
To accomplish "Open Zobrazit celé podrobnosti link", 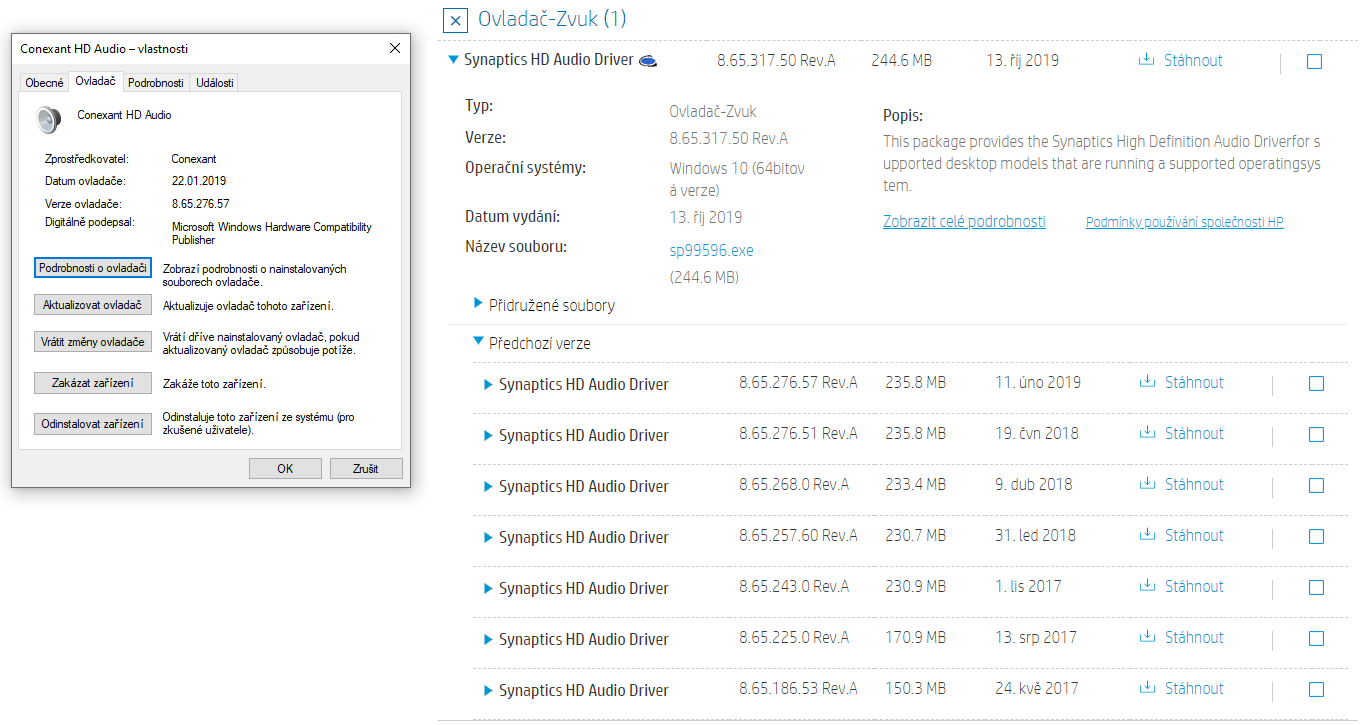I will point(964,222).
